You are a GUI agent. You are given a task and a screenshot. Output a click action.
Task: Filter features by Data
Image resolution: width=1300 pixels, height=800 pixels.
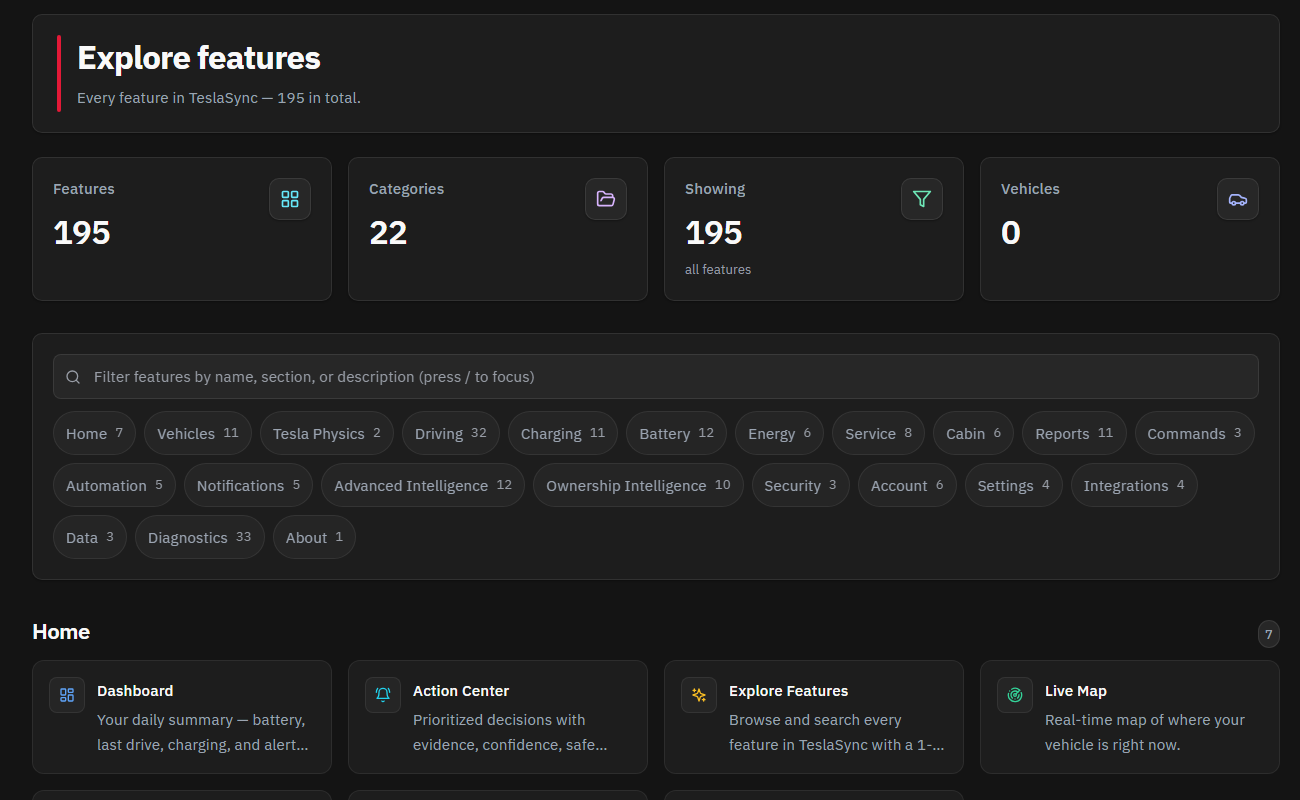click(90, 537)
